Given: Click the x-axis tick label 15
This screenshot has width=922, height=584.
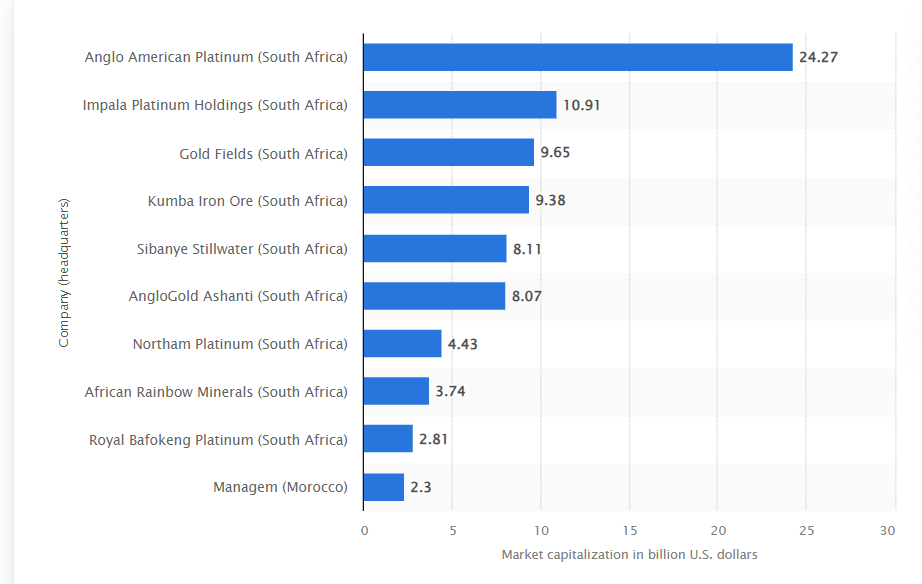Looking at the screenshot, I should (630, 530).
